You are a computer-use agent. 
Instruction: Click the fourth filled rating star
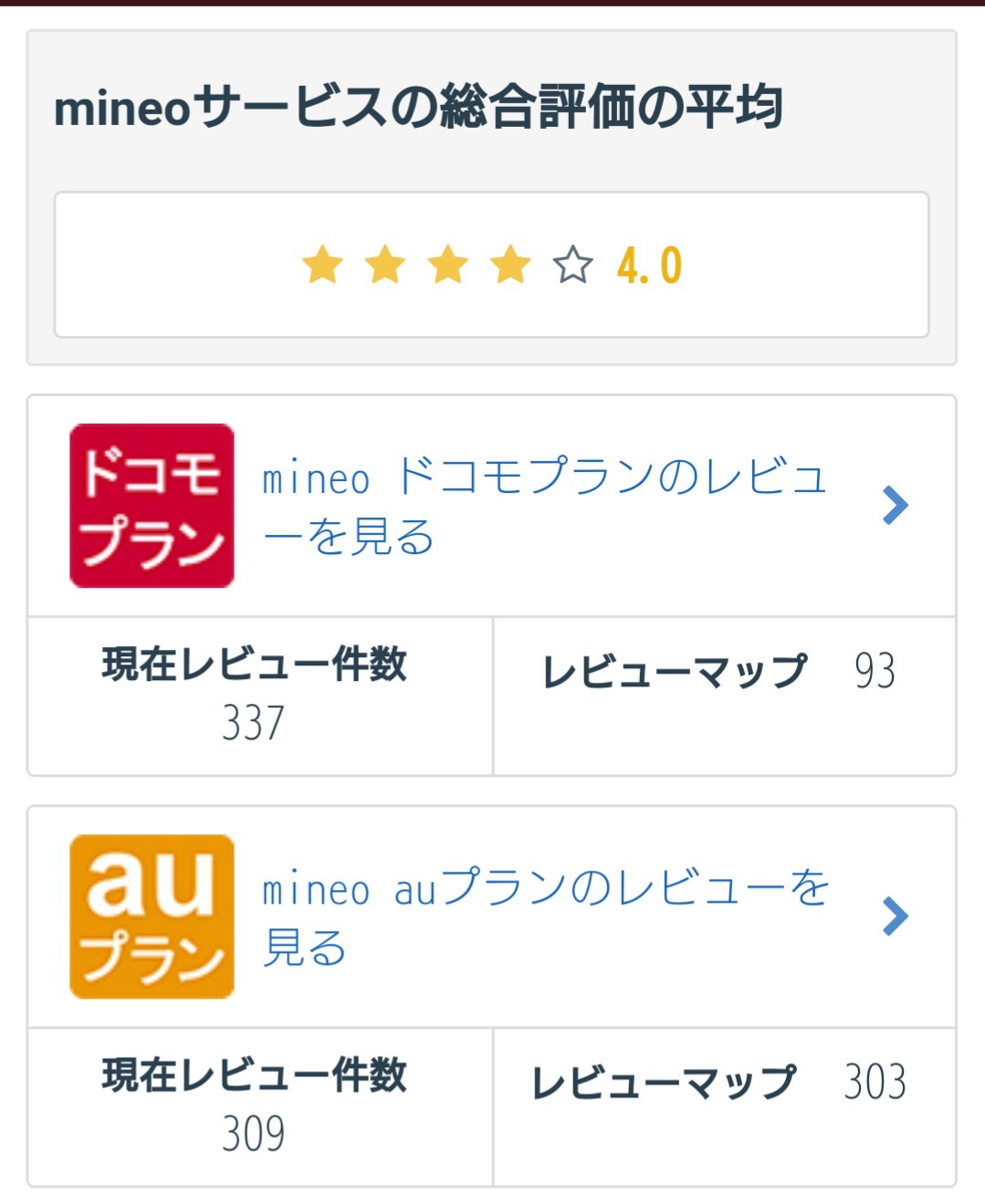pos(510,265)
